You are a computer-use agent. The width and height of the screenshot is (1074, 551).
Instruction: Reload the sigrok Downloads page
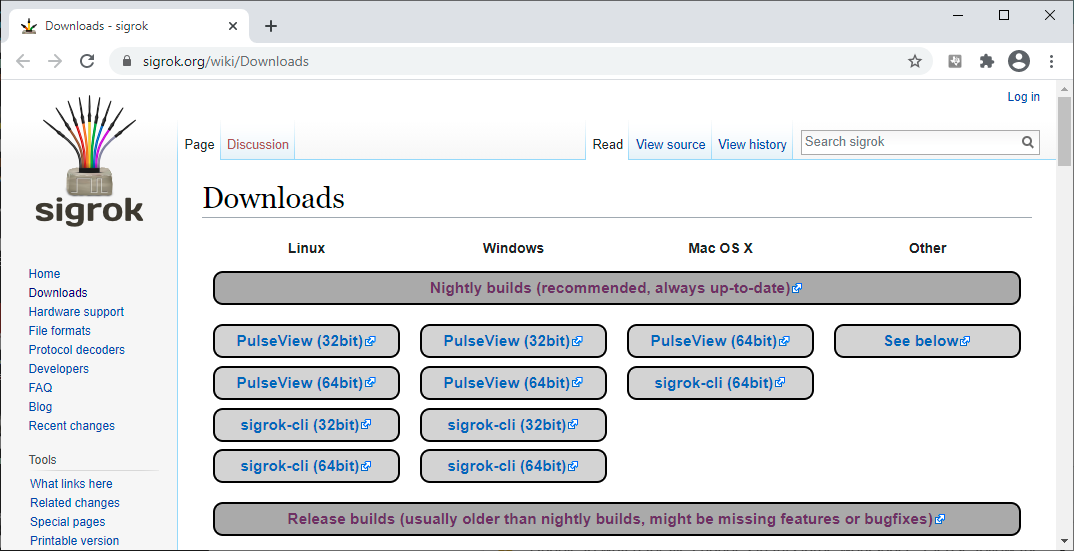pos(87,61)
